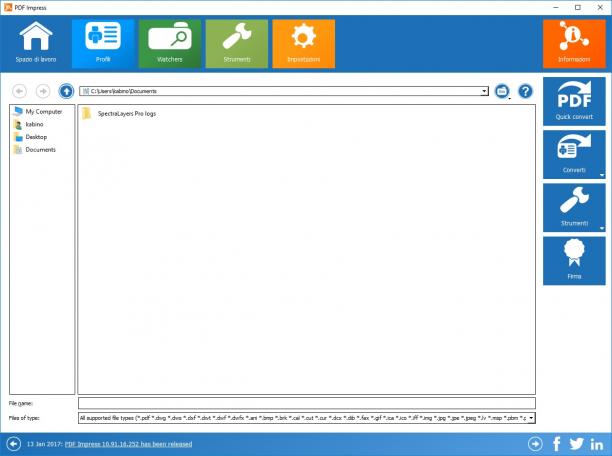
Task: Open the Twitter page icon
Action: click(576, 444)
